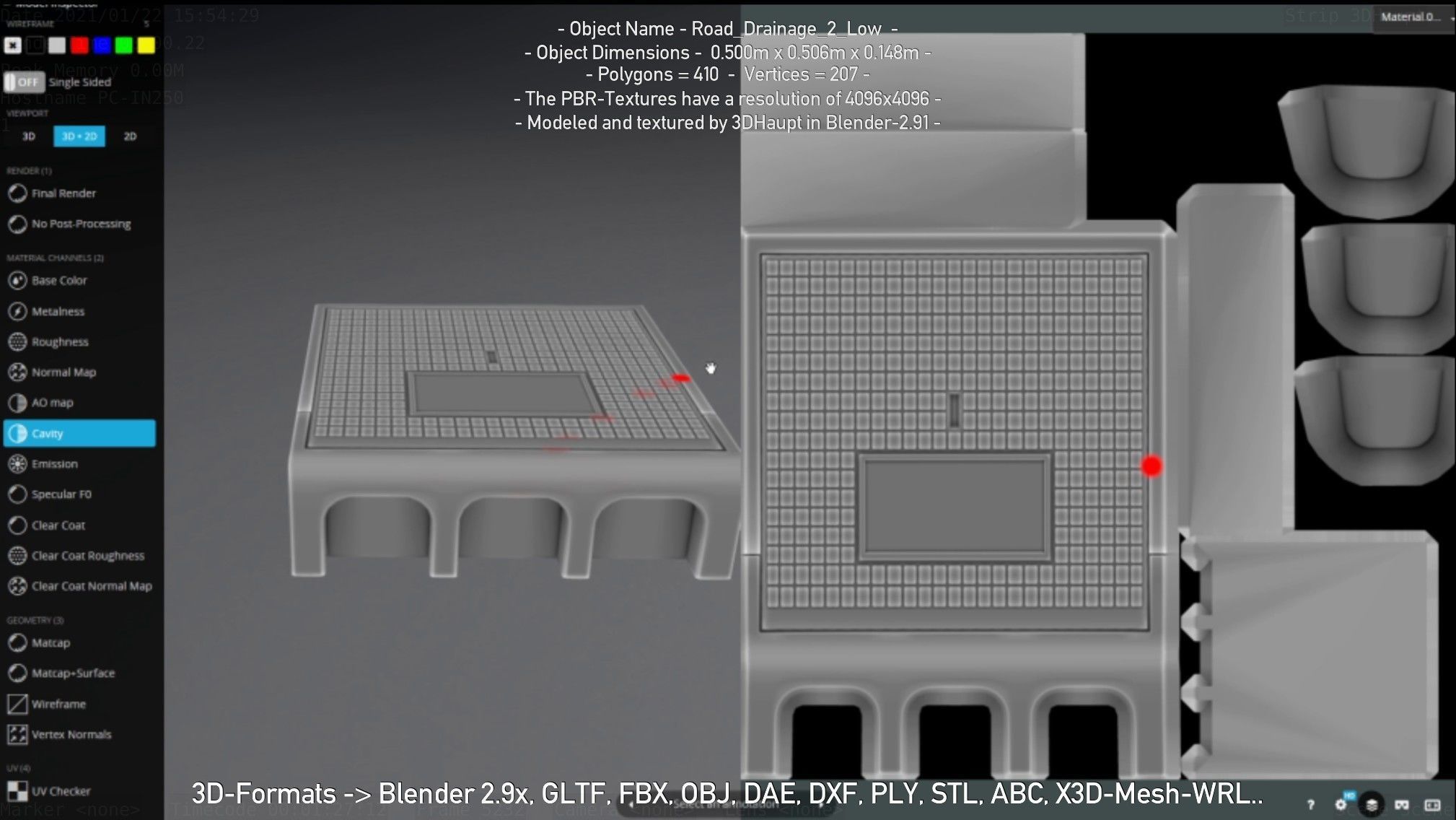Show Vertex Normals geometry view
The image size is (1456, 820).
(59, 734)
